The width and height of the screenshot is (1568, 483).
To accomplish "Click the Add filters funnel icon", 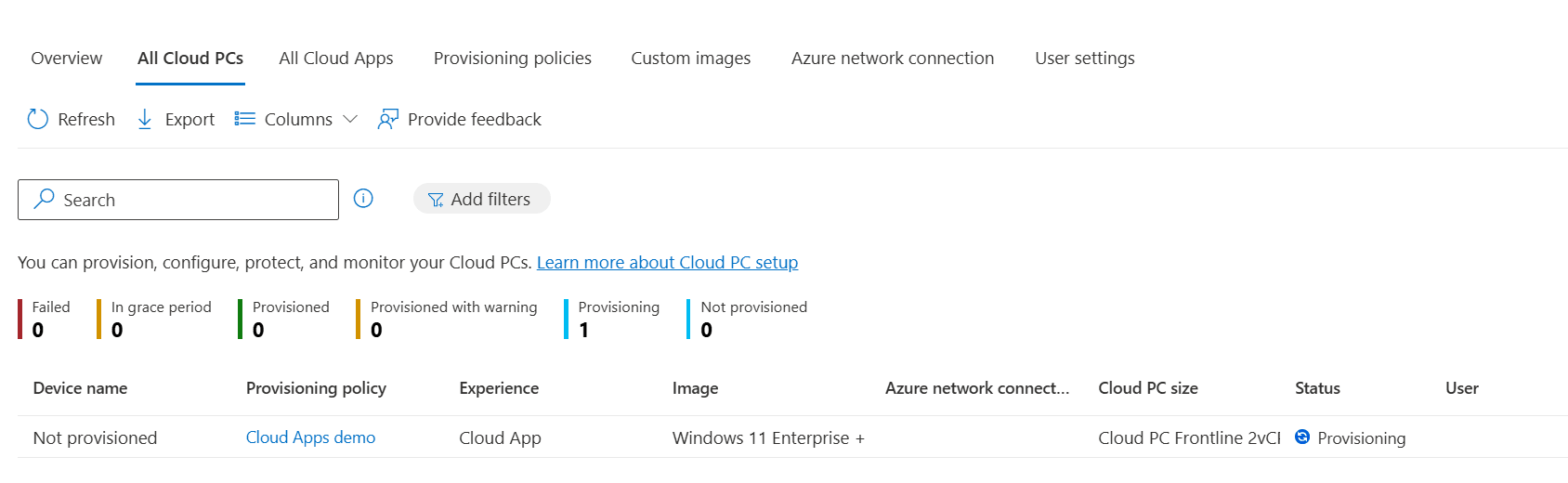I will (435, 200).
